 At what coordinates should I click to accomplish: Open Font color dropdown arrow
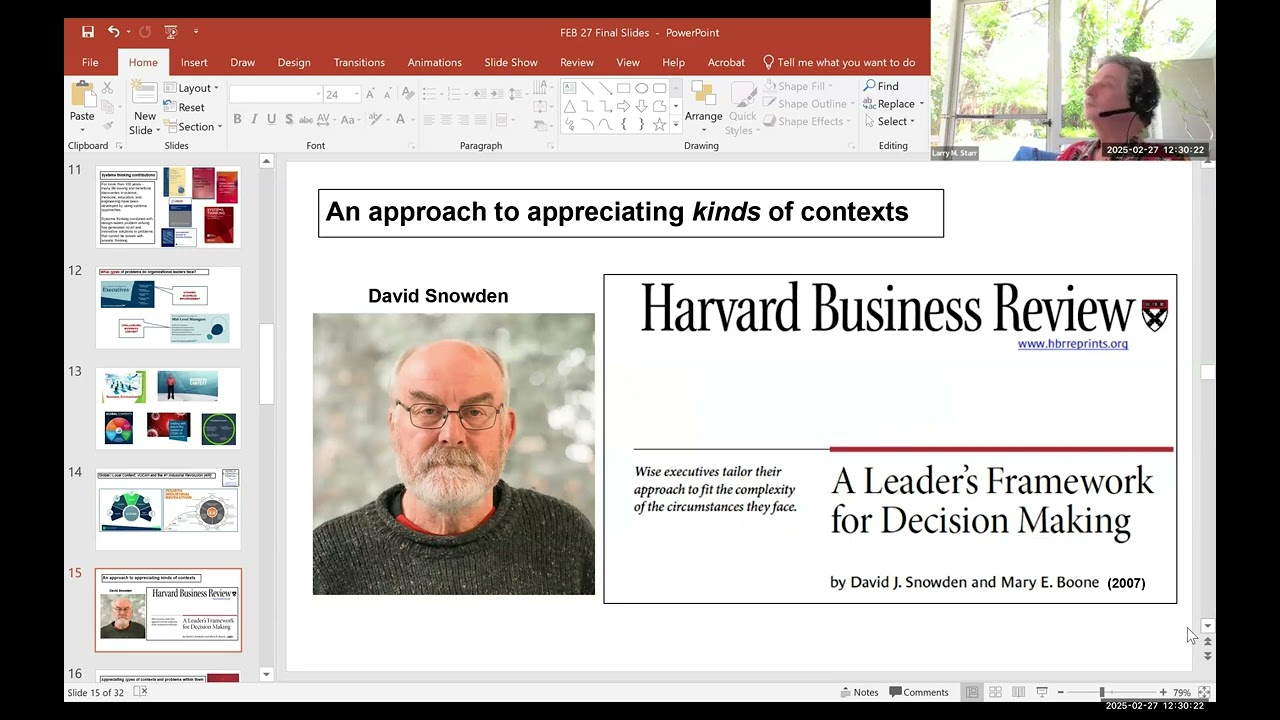(414, 119)
